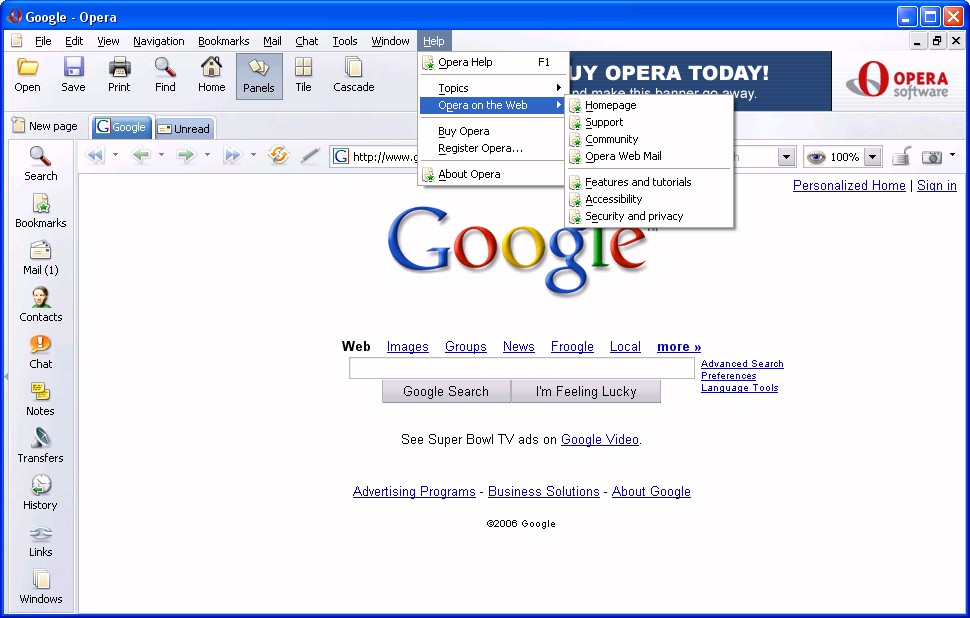The image size is (970, 618).
Task: Open the Bookmarks panel in sidebar
Action: [40, 210]
